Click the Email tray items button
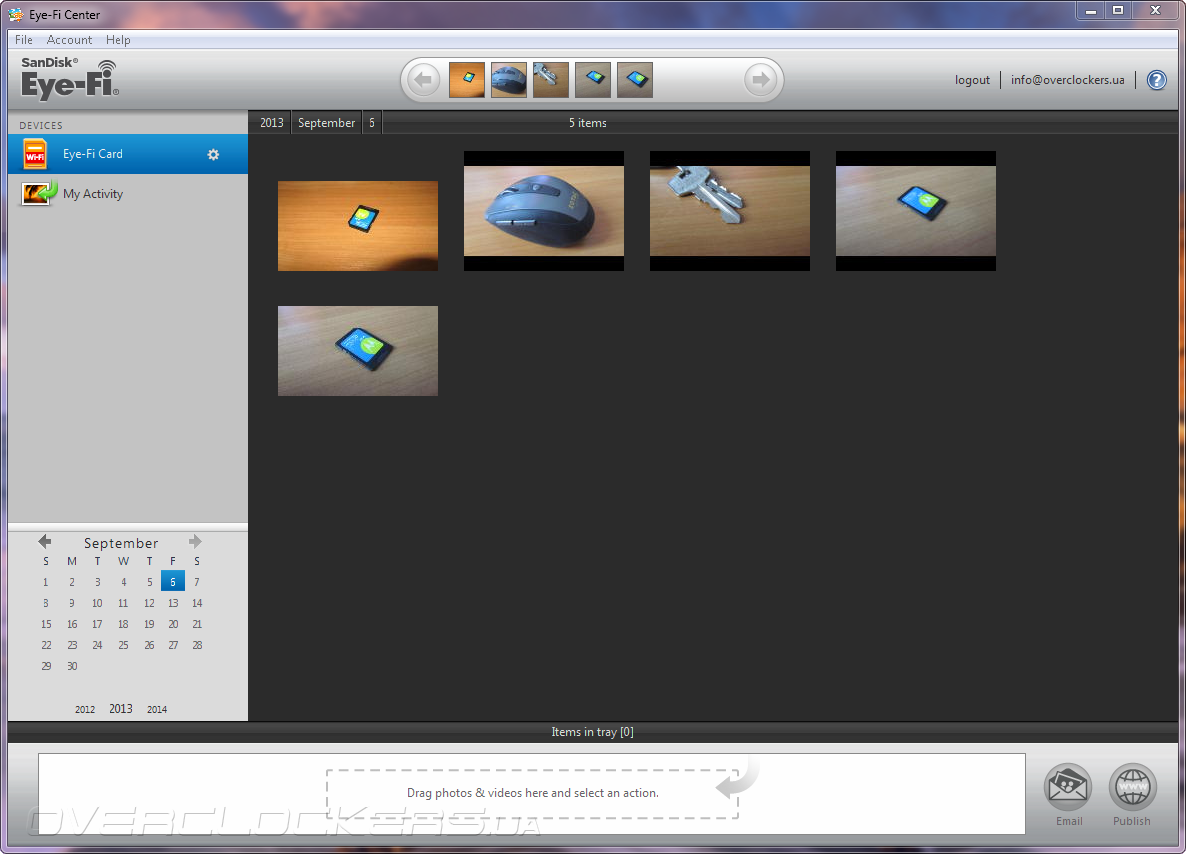1186x854 pixels. click(1068, 796)
